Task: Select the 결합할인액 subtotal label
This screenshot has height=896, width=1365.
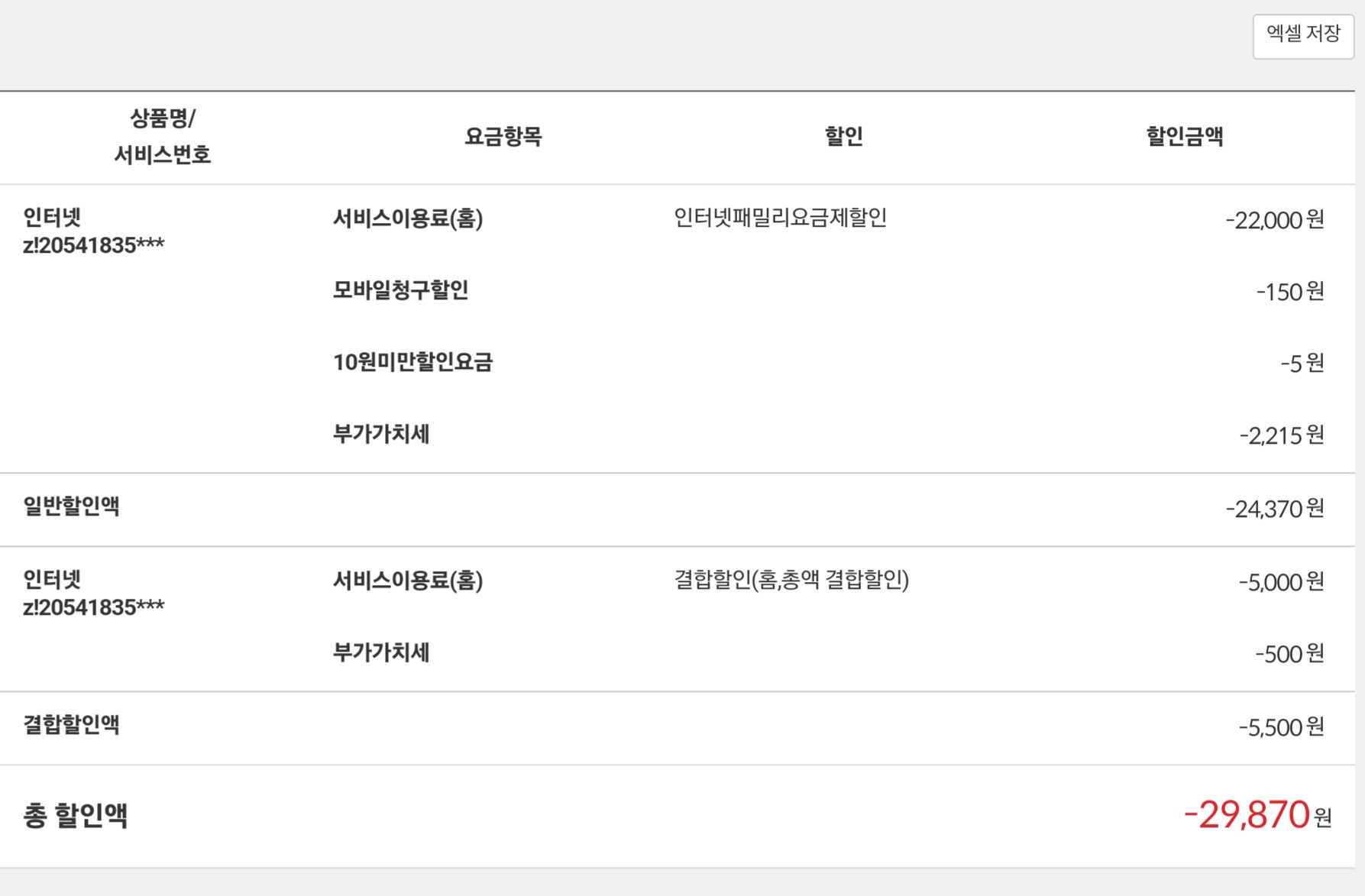Action: pyautogui.click(x=71, y=725)
